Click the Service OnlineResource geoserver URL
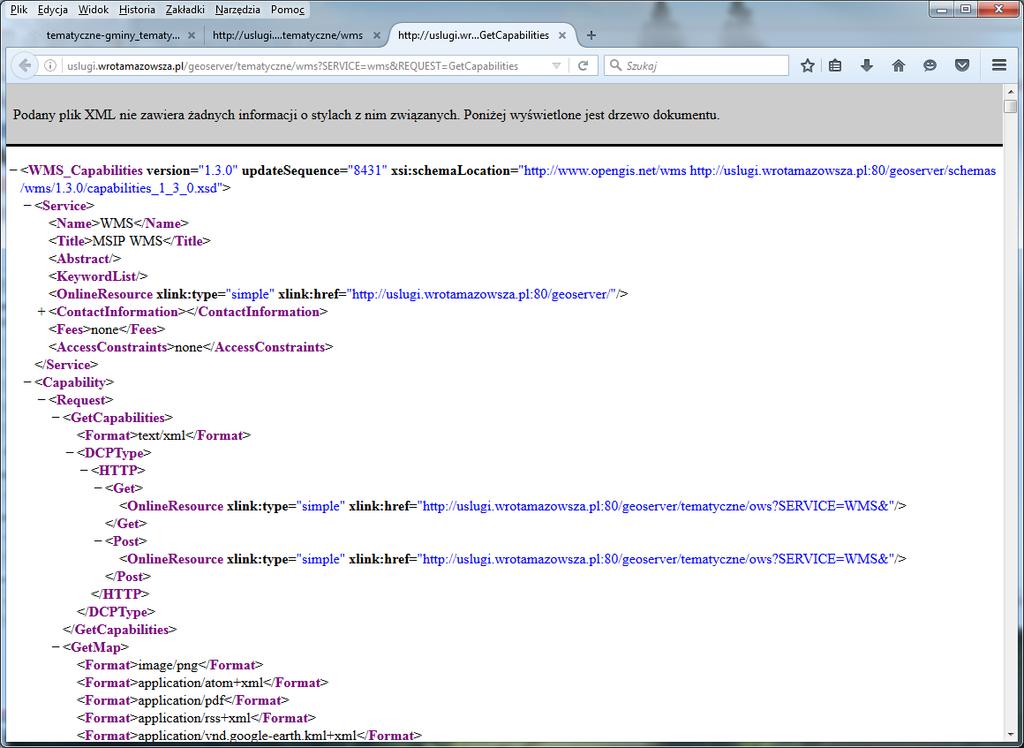 (483, 294)
